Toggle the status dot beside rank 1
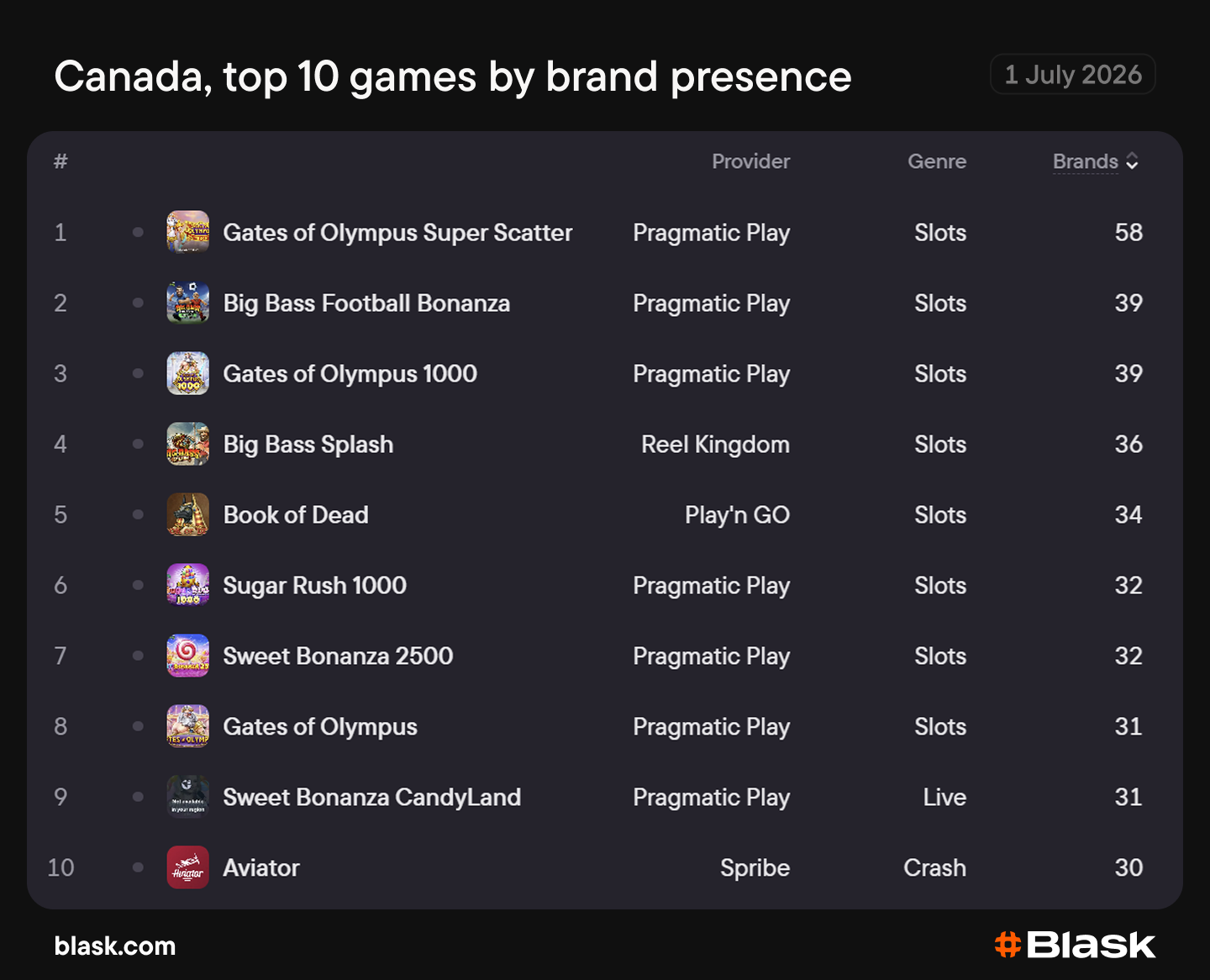Screen dimensions: 1210x980 coord(138,232)
